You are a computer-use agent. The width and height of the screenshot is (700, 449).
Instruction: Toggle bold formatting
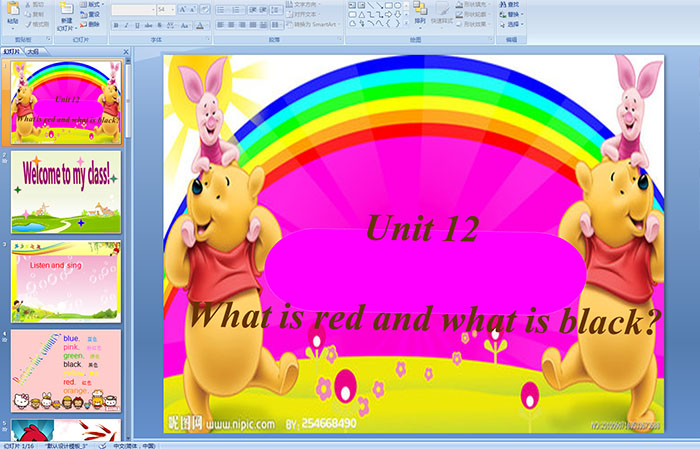(x=116, y=25)
